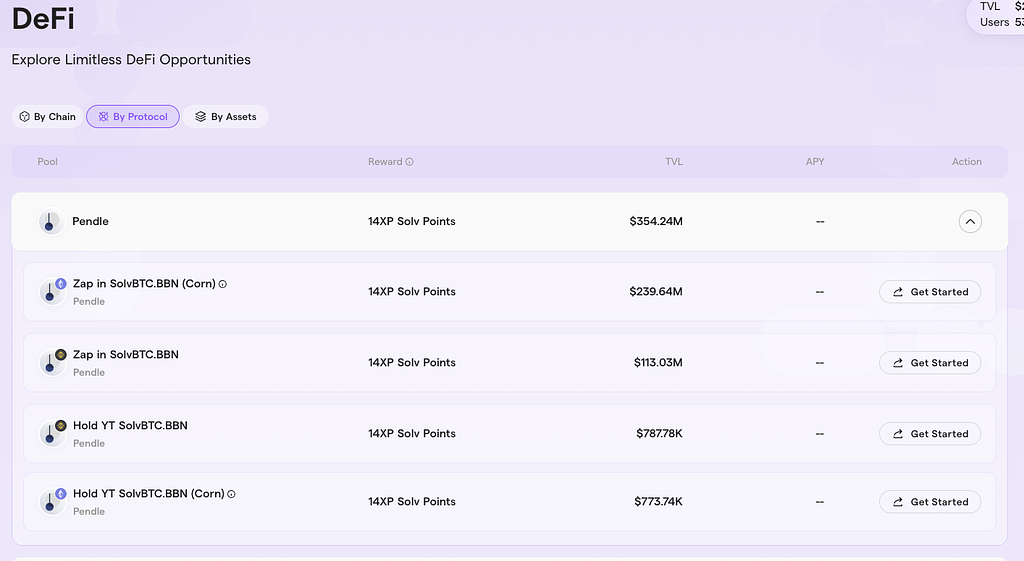Click info icon beside Hold YT SolvBTC.BBN (Corn)

[x=232, y=494]
